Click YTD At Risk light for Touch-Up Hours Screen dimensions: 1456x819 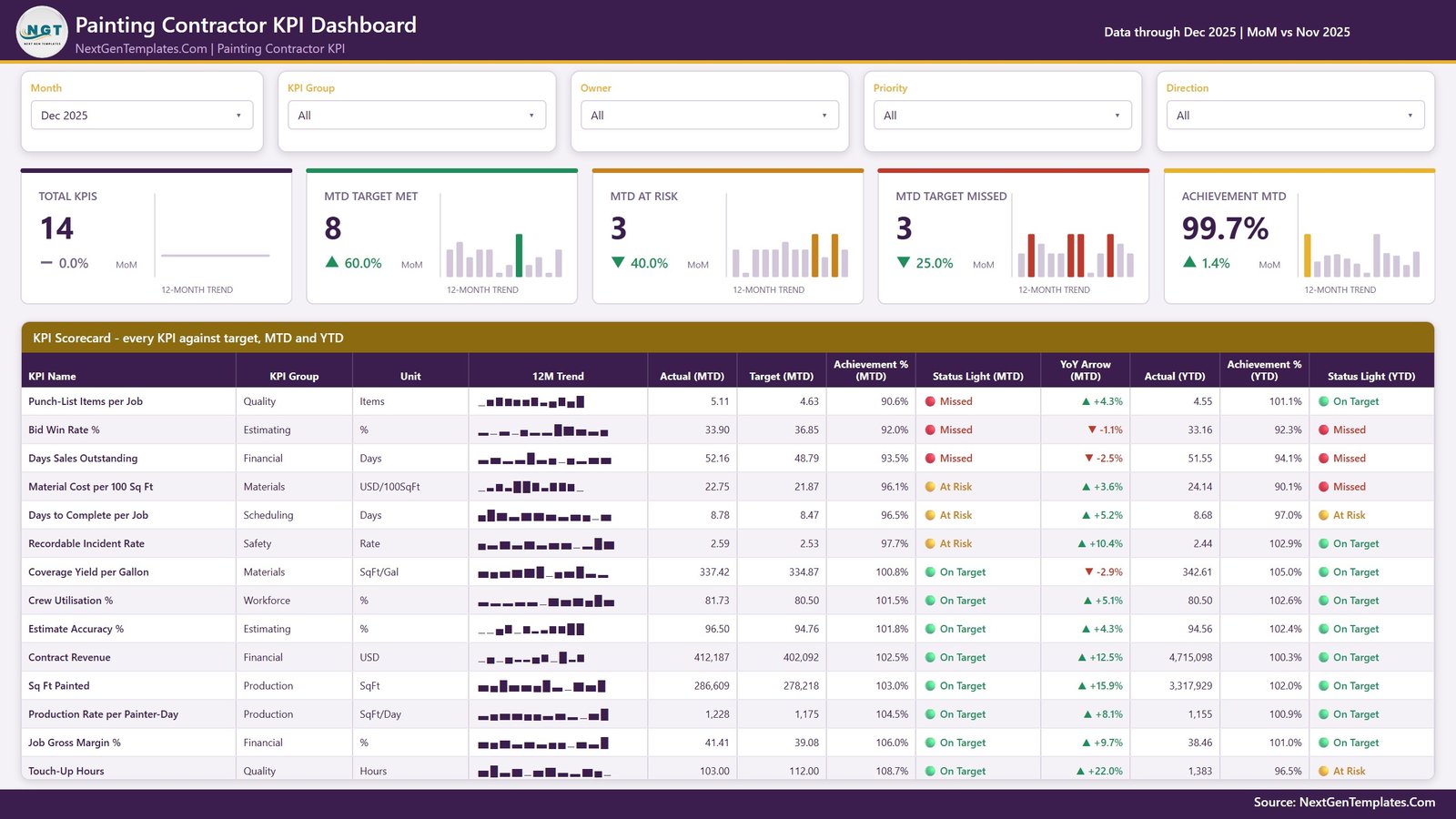(1324, 771)
